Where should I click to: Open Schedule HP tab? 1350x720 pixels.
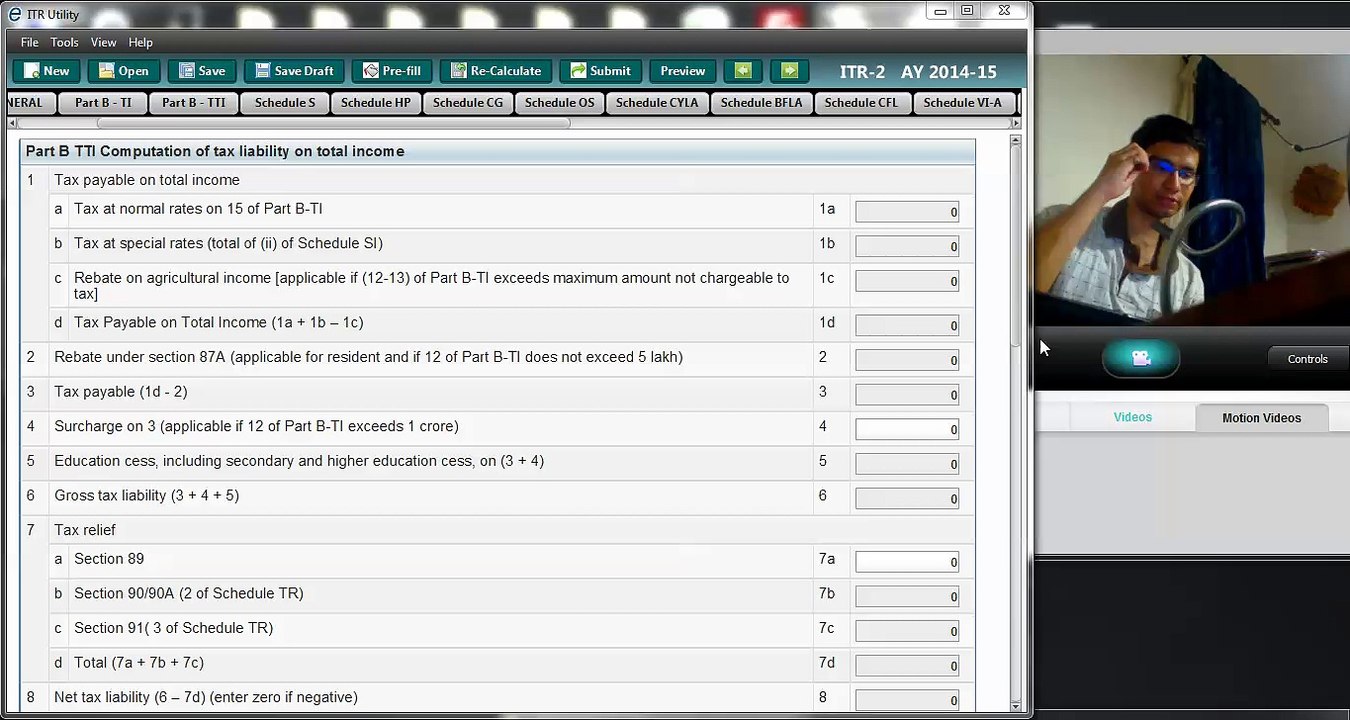tap(376, 103)
